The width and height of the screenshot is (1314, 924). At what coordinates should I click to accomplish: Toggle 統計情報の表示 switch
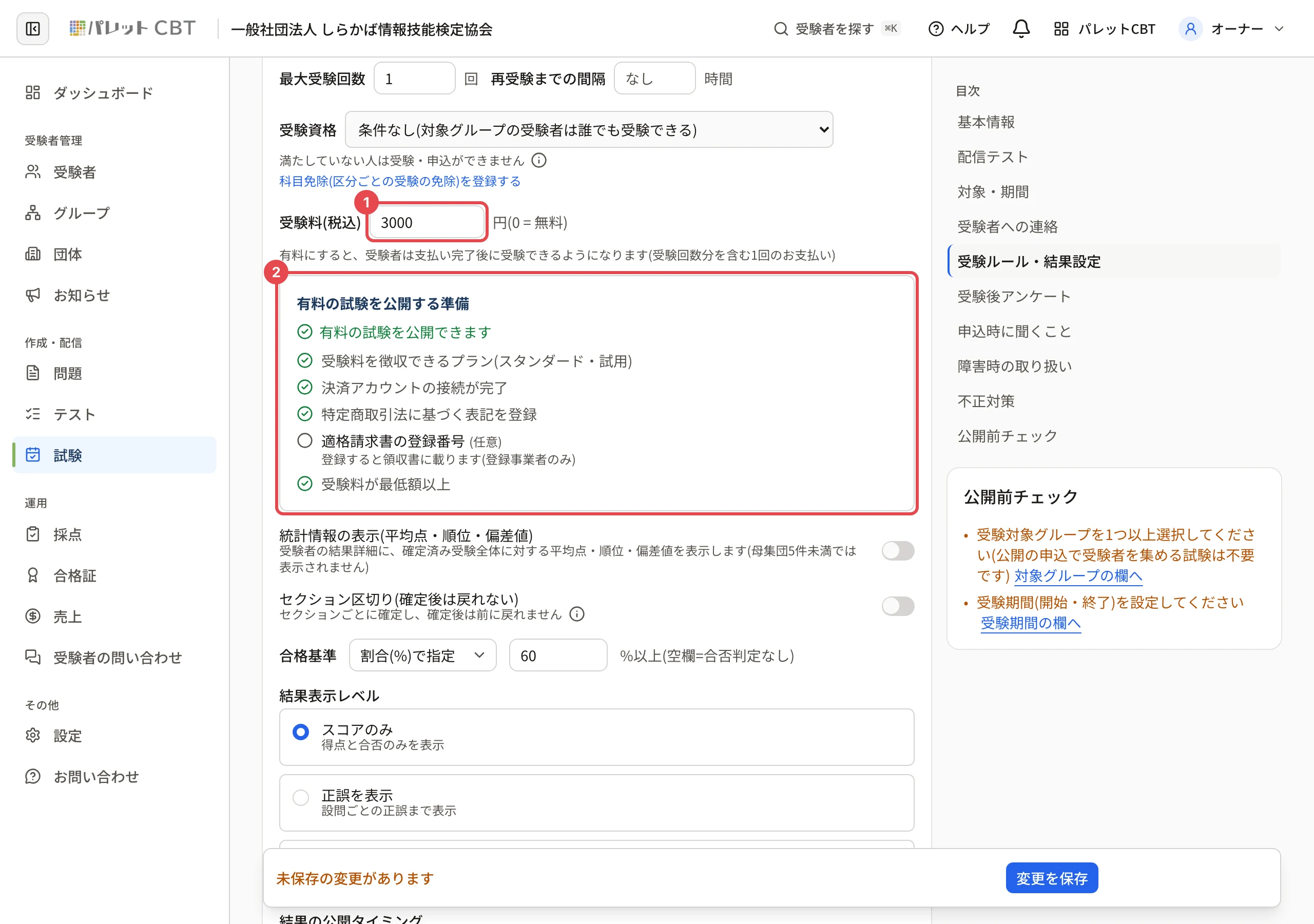pyautogui.click(x=897, y=551)
